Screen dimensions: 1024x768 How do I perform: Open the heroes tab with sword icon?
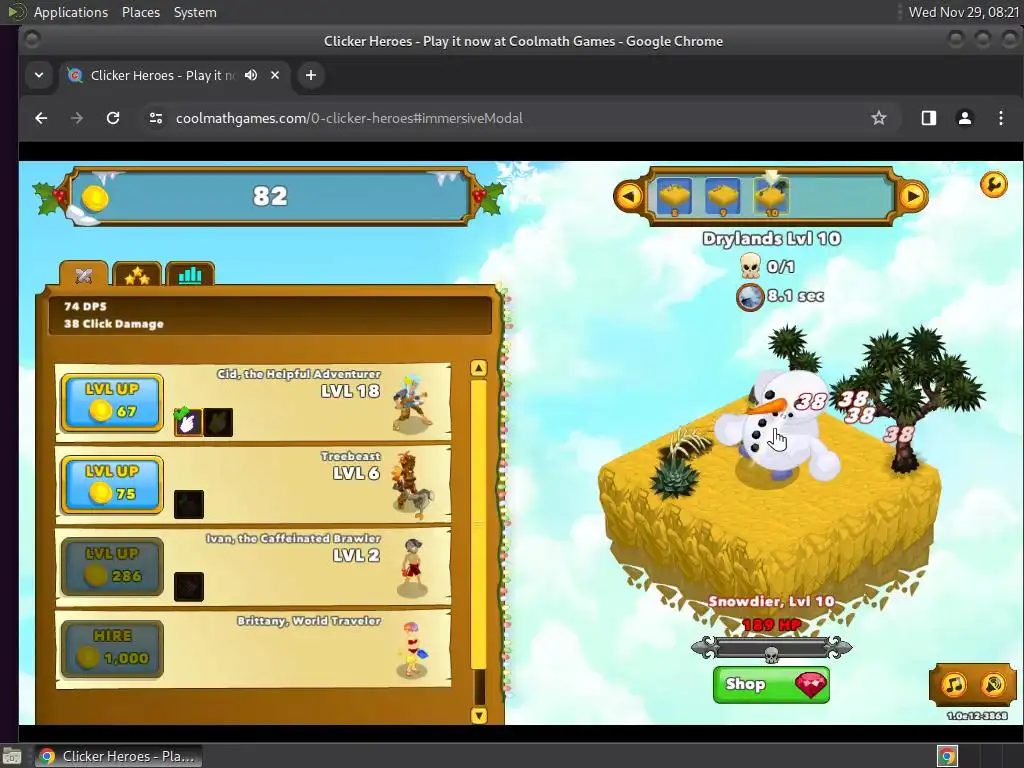pyautogui.click(x=84, y=274)
